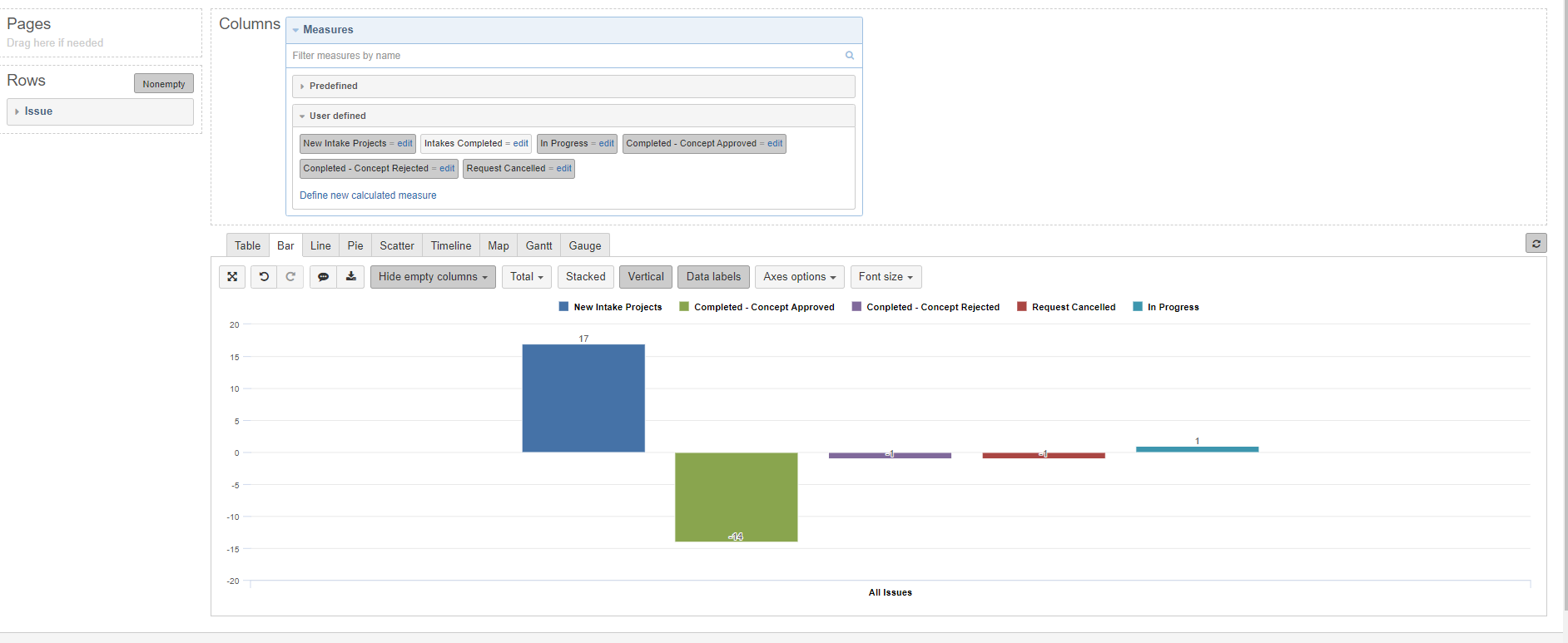The width and height of the screenshot is (1568, 643).
Task: Edit the In Progress measure
Action: [x=607, y=144]
